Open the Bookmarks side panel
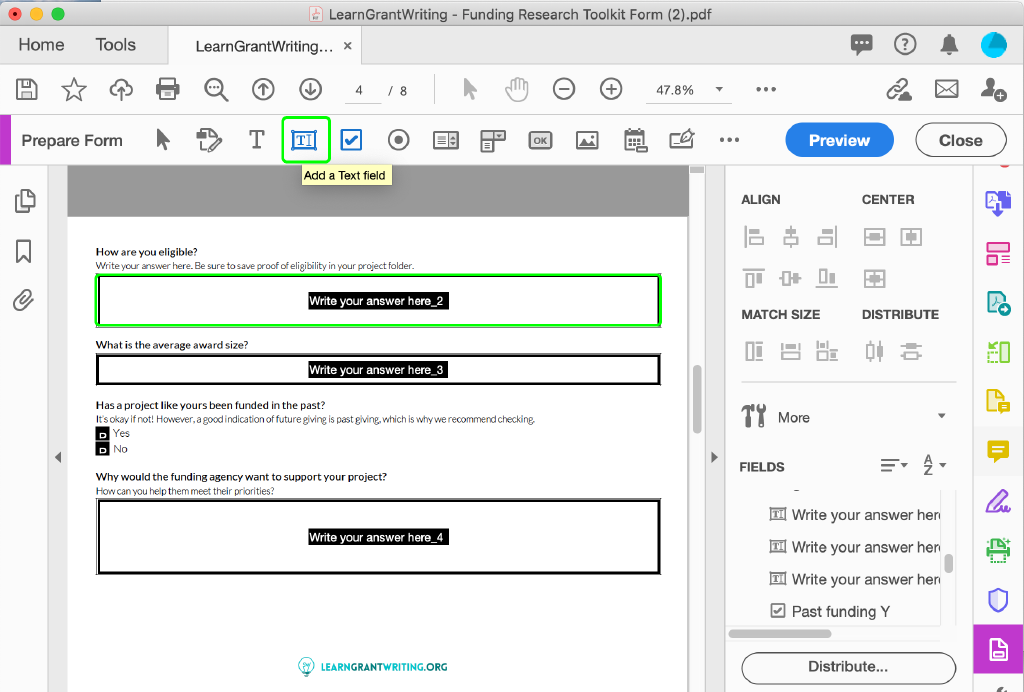 click(x=25, y=250)
